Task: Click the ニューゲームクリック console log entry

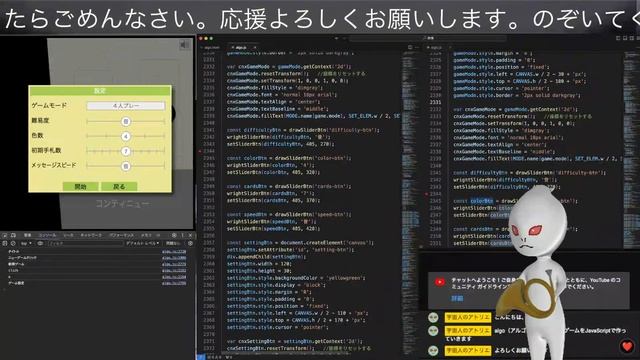Action: 22,258
